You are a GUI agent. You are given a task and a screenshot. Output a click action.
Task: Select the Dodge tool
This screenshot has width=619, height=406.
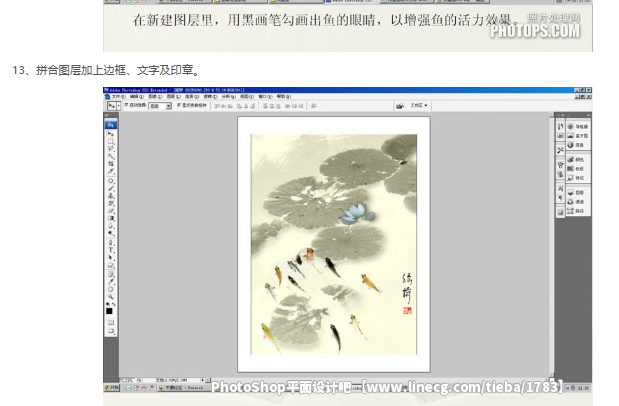tap(111, 233)
